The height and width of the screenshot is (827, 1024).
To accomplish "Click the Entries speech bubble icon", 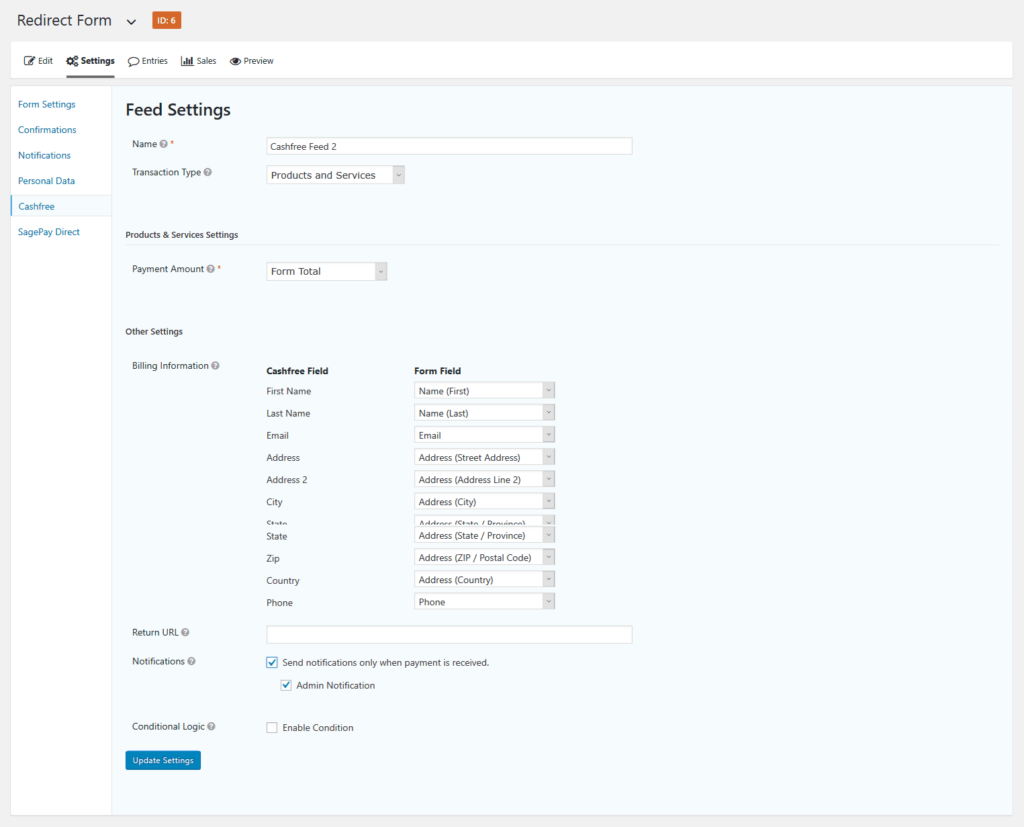I will [x=133, y=61].
